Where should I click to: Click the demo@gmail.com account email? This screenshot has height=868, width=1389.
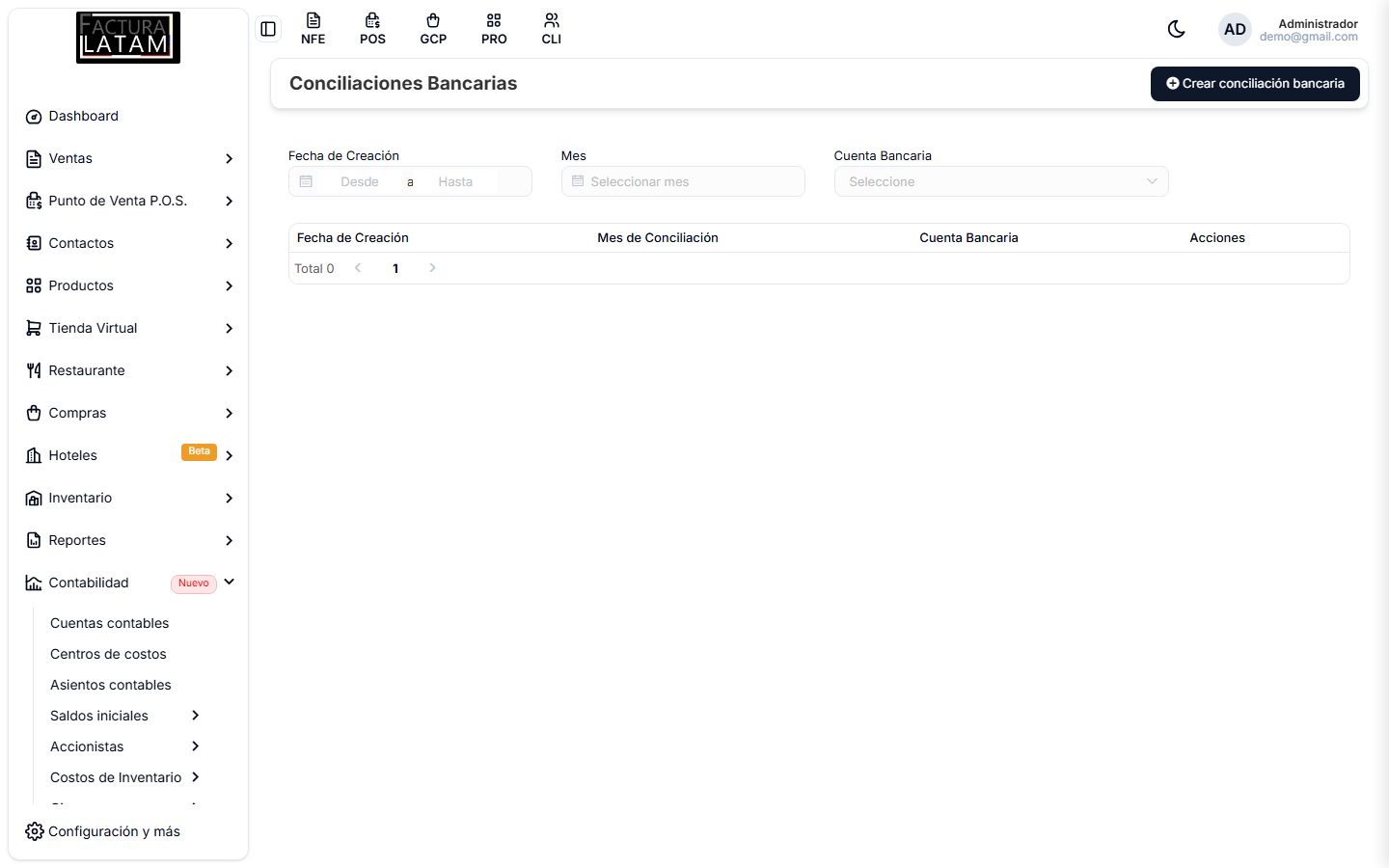pyautogui.click(x=1309, y=37)
